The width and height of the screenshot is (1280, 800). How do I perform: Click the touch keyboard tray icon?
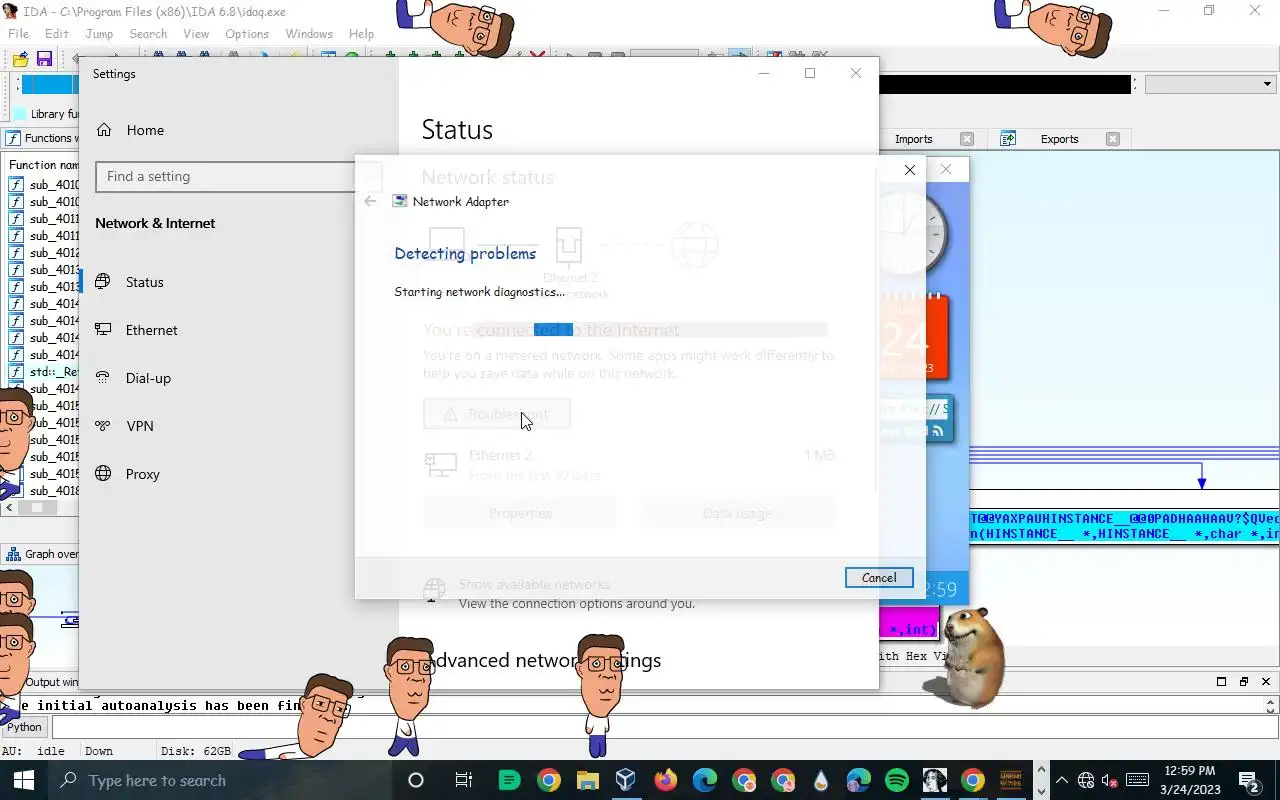(1137, 780)
